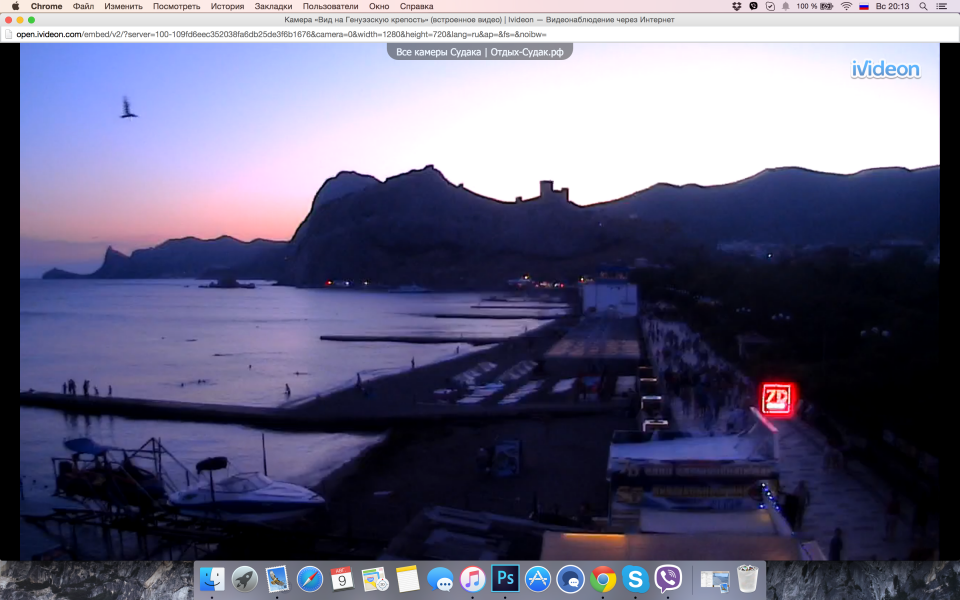Open Launchpad rocket icon

[x=244, y=578]
